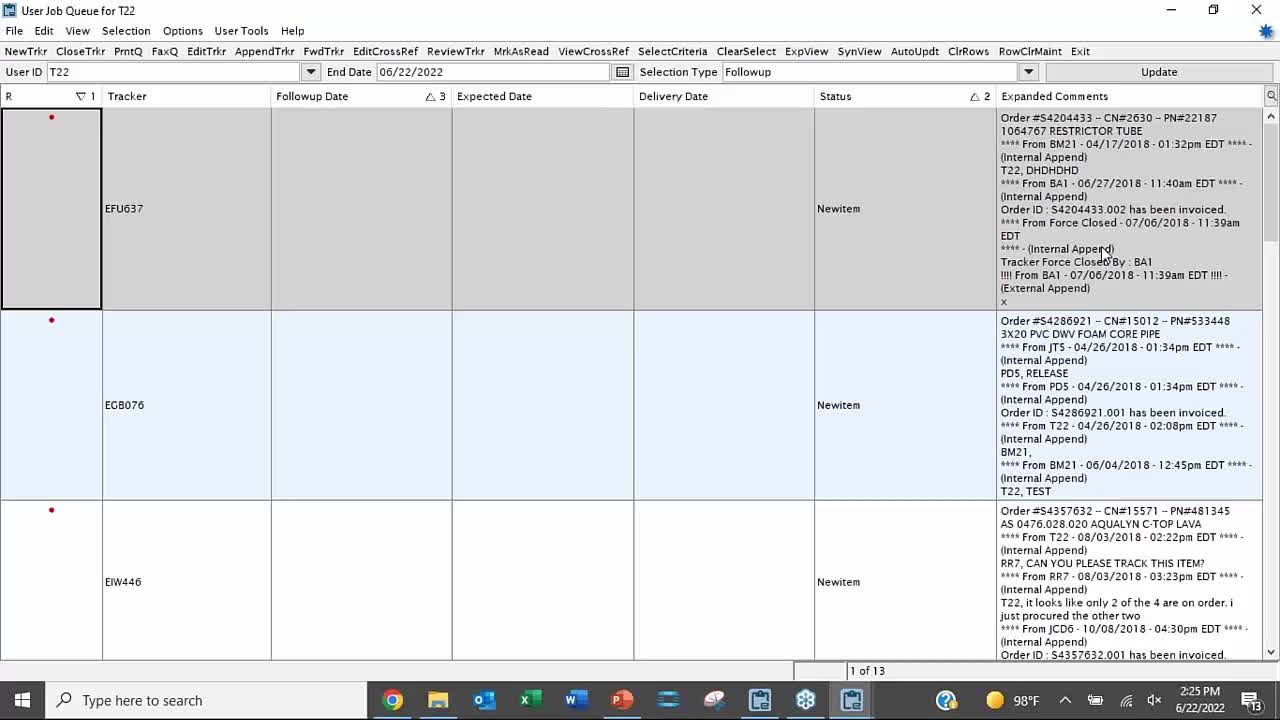
Task: Open Word from the taskbar
Action: [x=576, y=700]
